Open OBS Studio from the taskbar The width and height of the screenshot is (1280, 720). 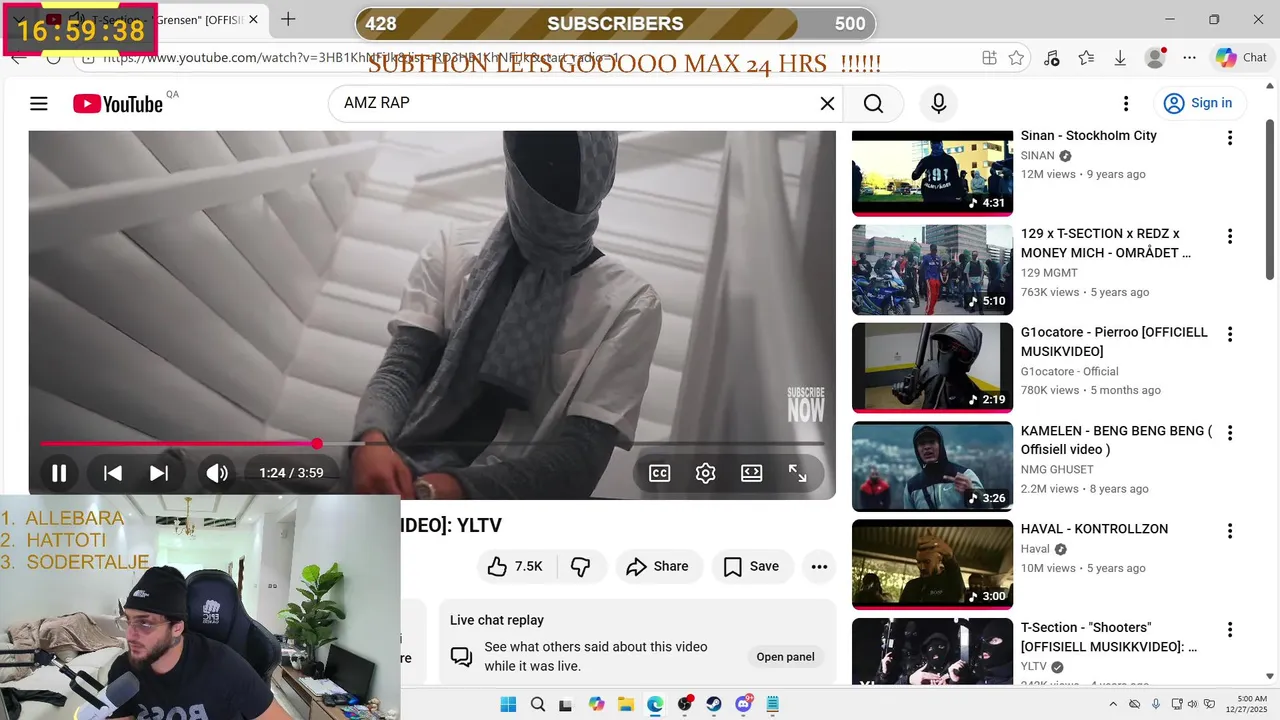point(685,704)
